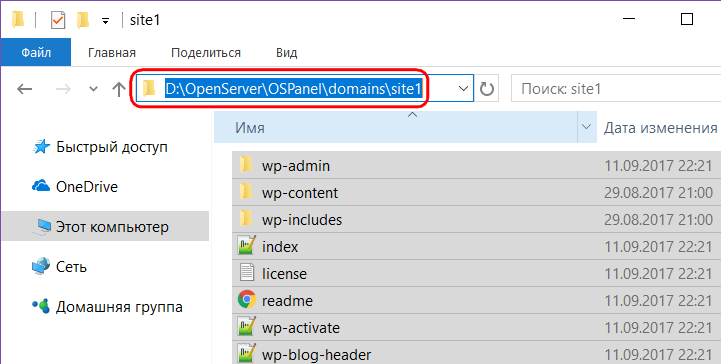This screenshot has width=721, height=364.
Task: Click the wp-content folder icon
Action: click(246, 191)
